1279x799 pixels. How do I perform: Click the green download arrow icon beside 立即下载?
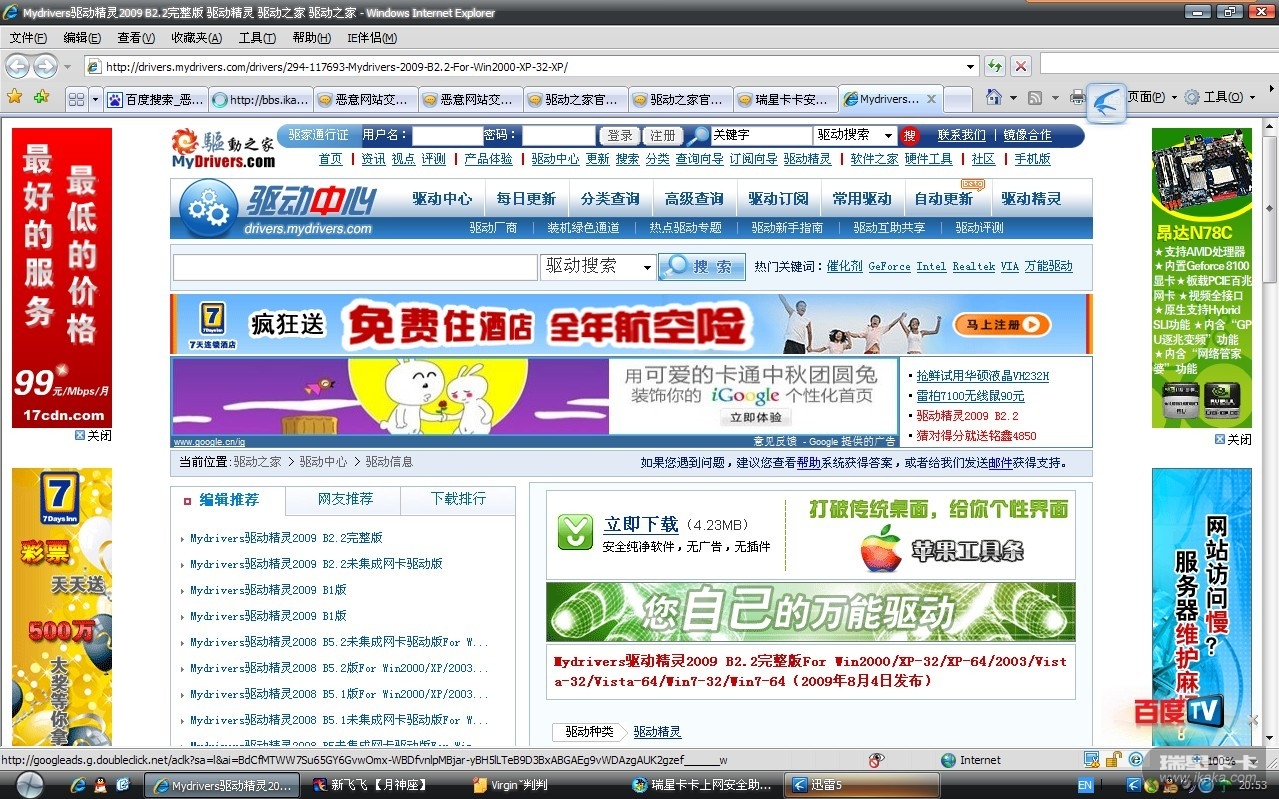click(575, 532)
